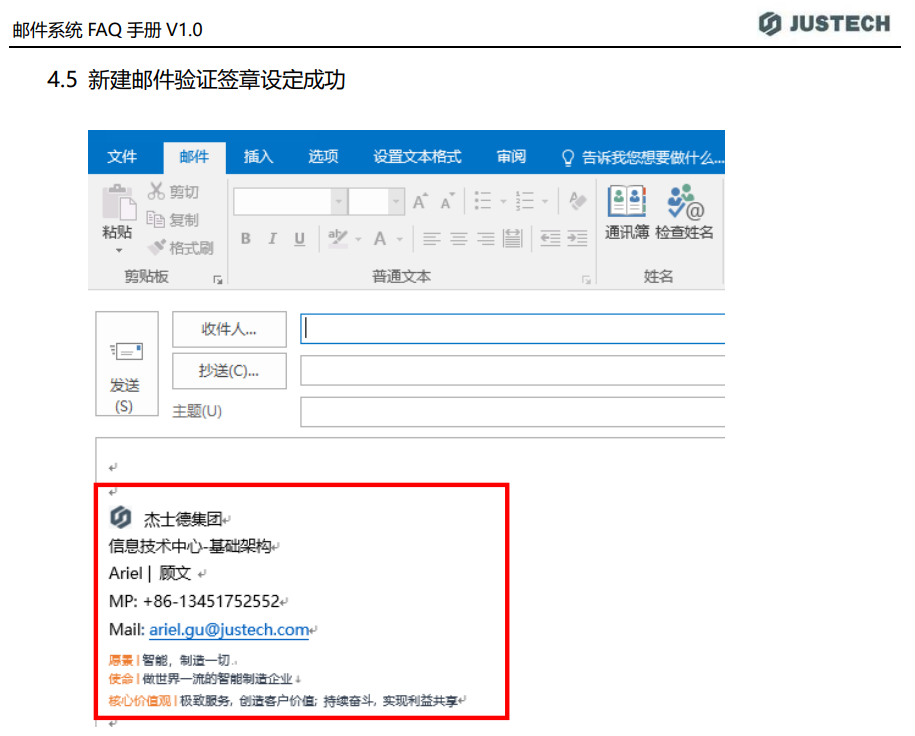915x736 pixels.
Task: Select the 邮件 ribbon tab
Action: point(194,157)
